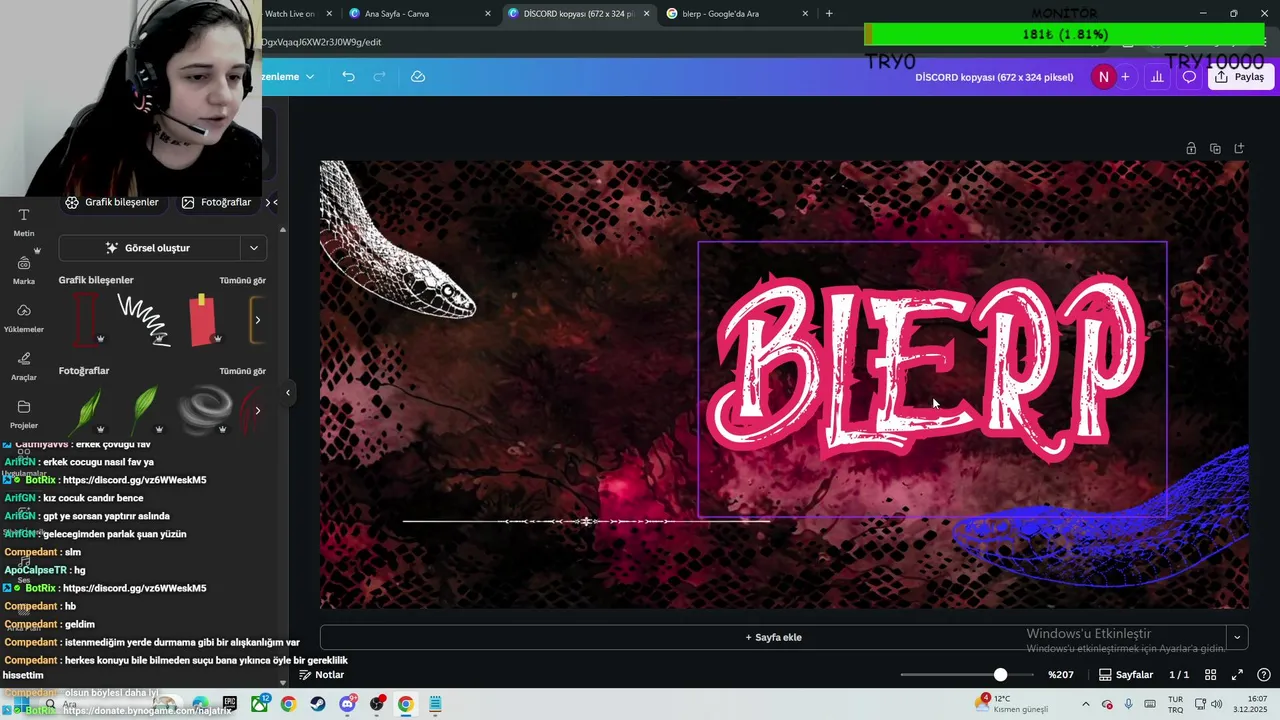Duplicate the page with copy icon
Image resolution: width=1280 pixels, height=720 pixels.
pyautogui.click(x=1215, y=149)
